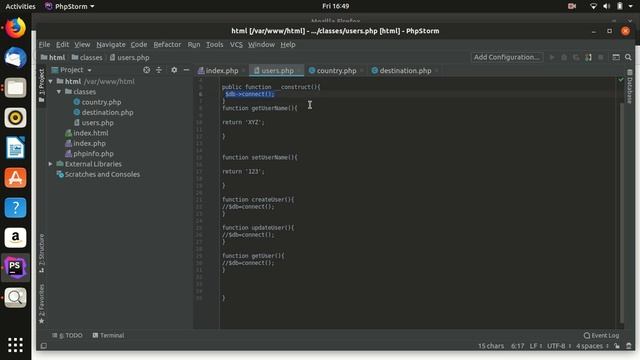This screenshot has height=360, width=640.
Task: Click screen recording indicator in top bar
Action: (x=572, y=6)
